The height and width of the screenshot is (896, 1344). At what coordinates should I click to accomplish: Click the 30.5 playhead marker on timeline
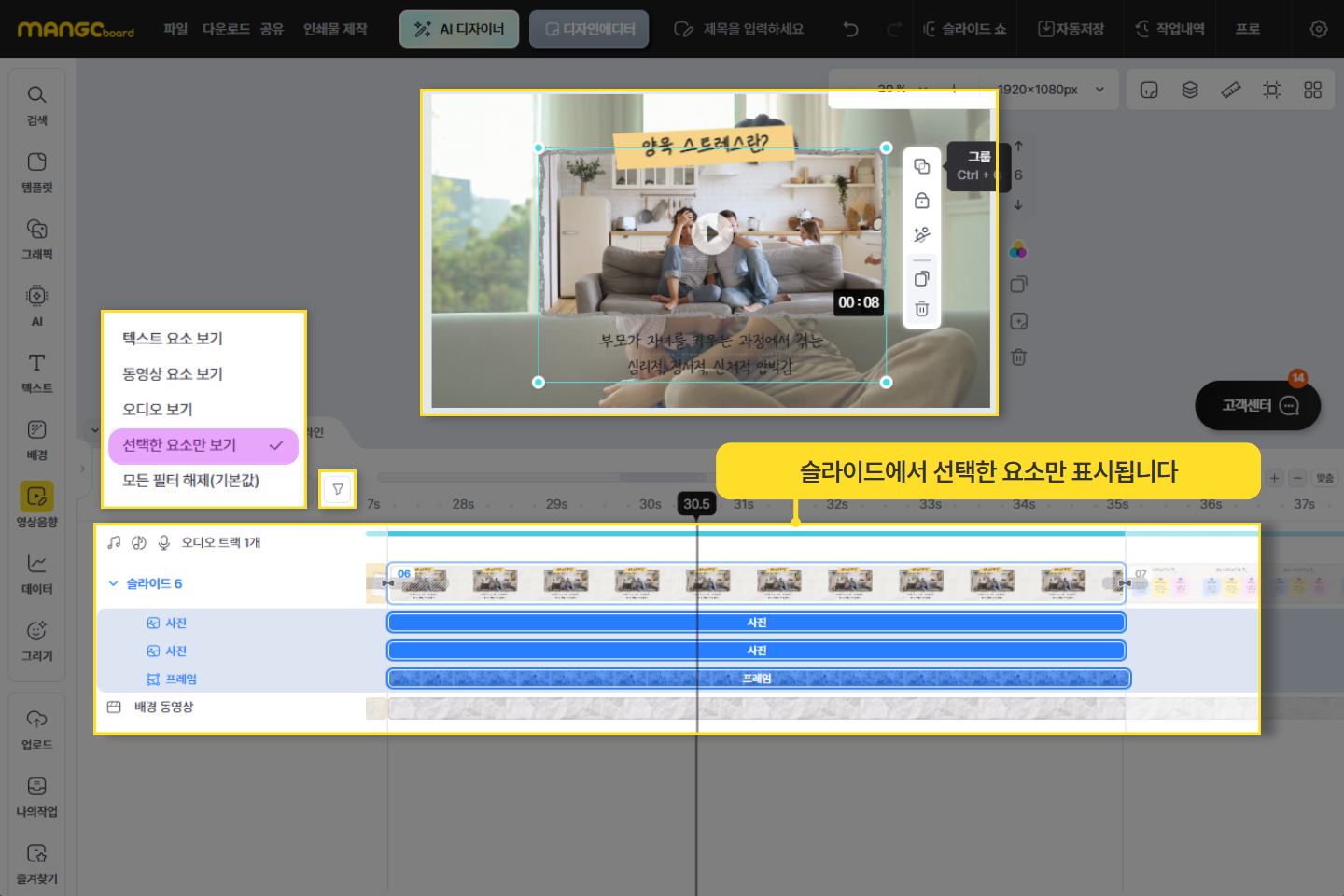tap(696, 504)
